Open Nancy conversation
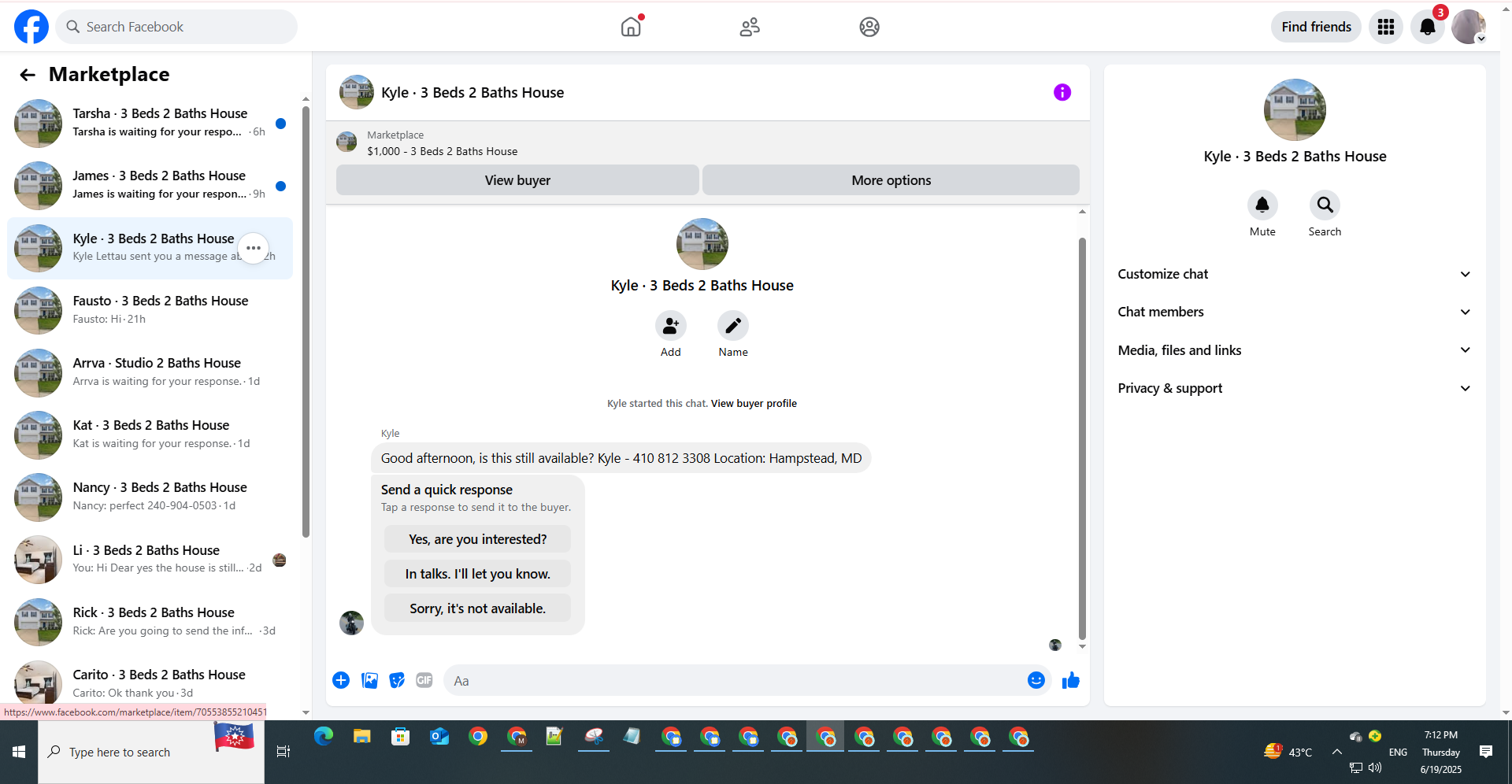 coord(150,497)
